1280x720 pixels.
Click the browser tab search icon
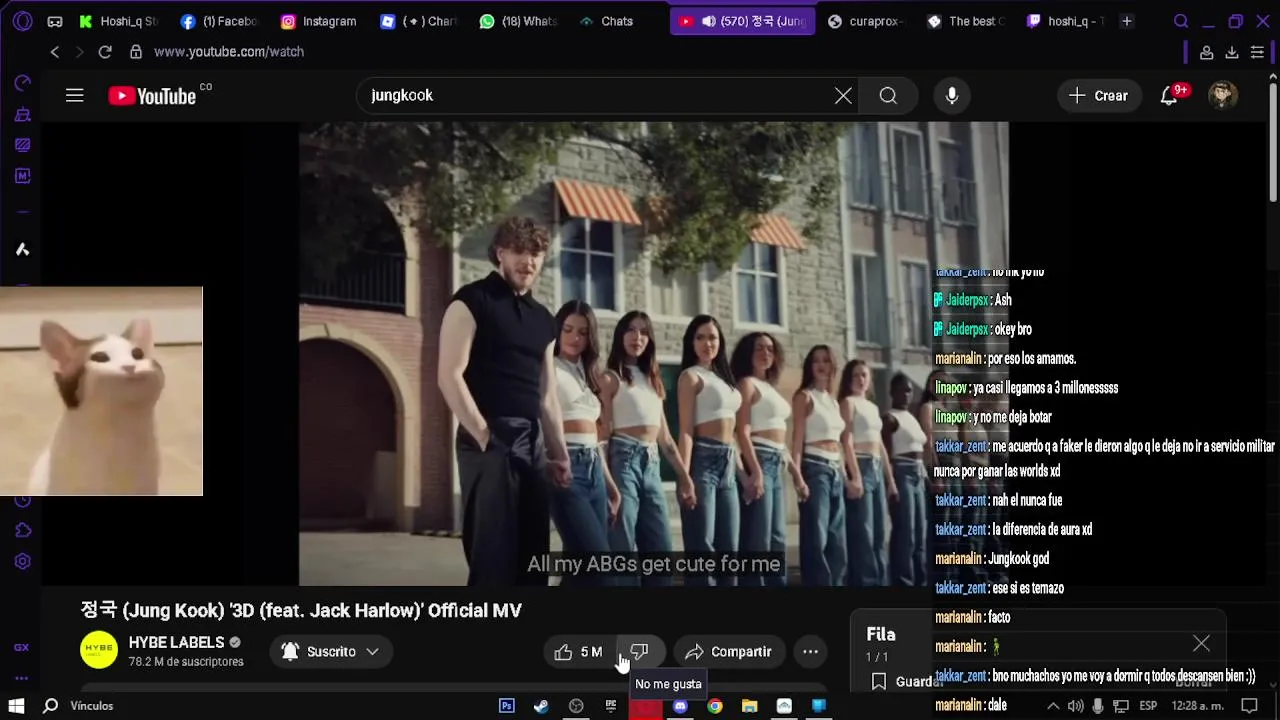1181,21
